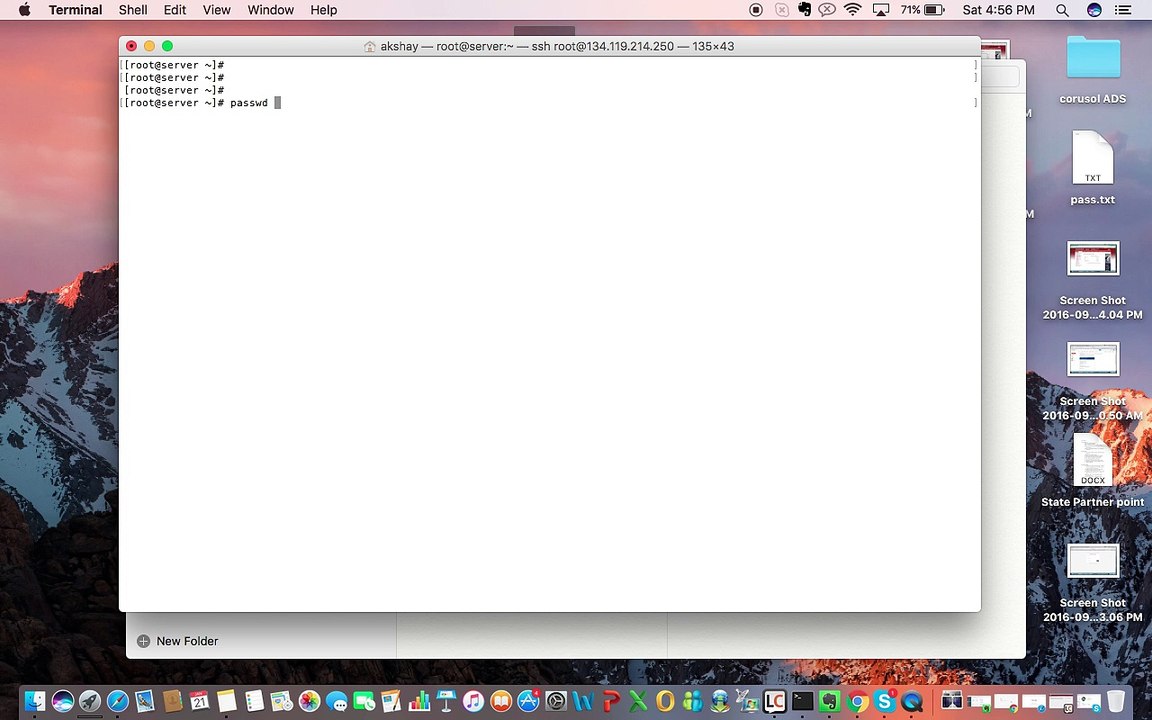Open FaceTime in the Dock

[x=364, y=701]
